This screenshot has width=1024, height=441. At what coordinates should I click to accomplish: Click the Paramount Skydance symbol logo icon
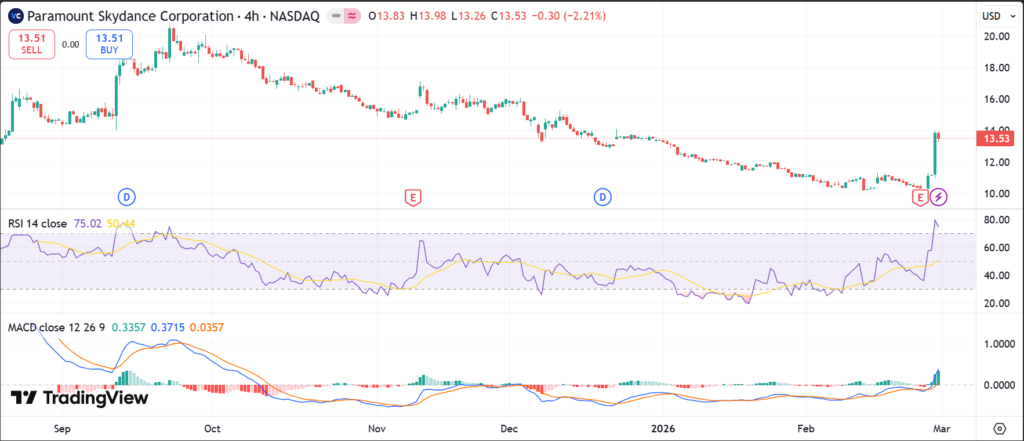17,16
